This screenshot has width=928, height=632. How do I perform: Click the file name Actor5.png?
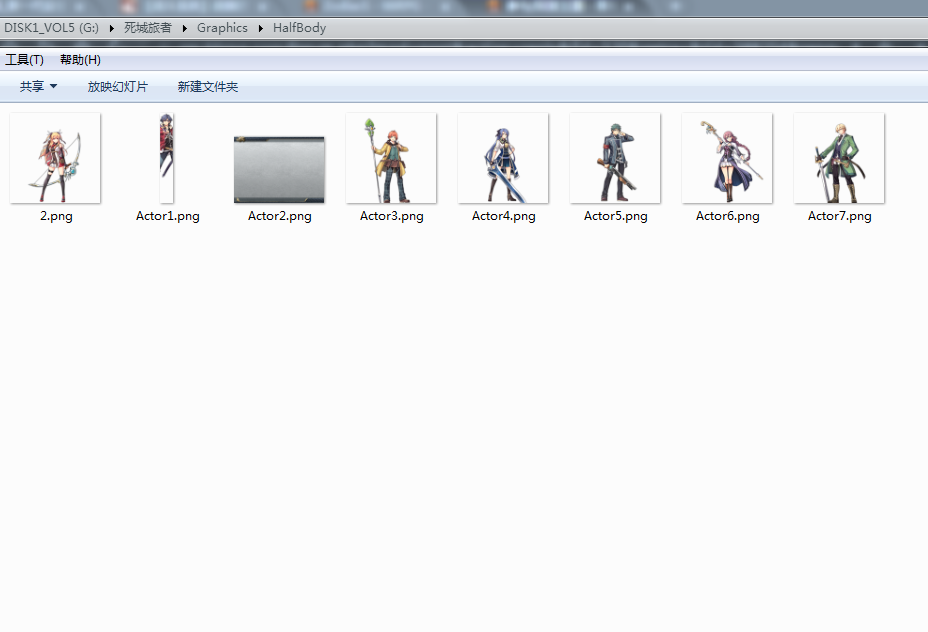(616, 217)
